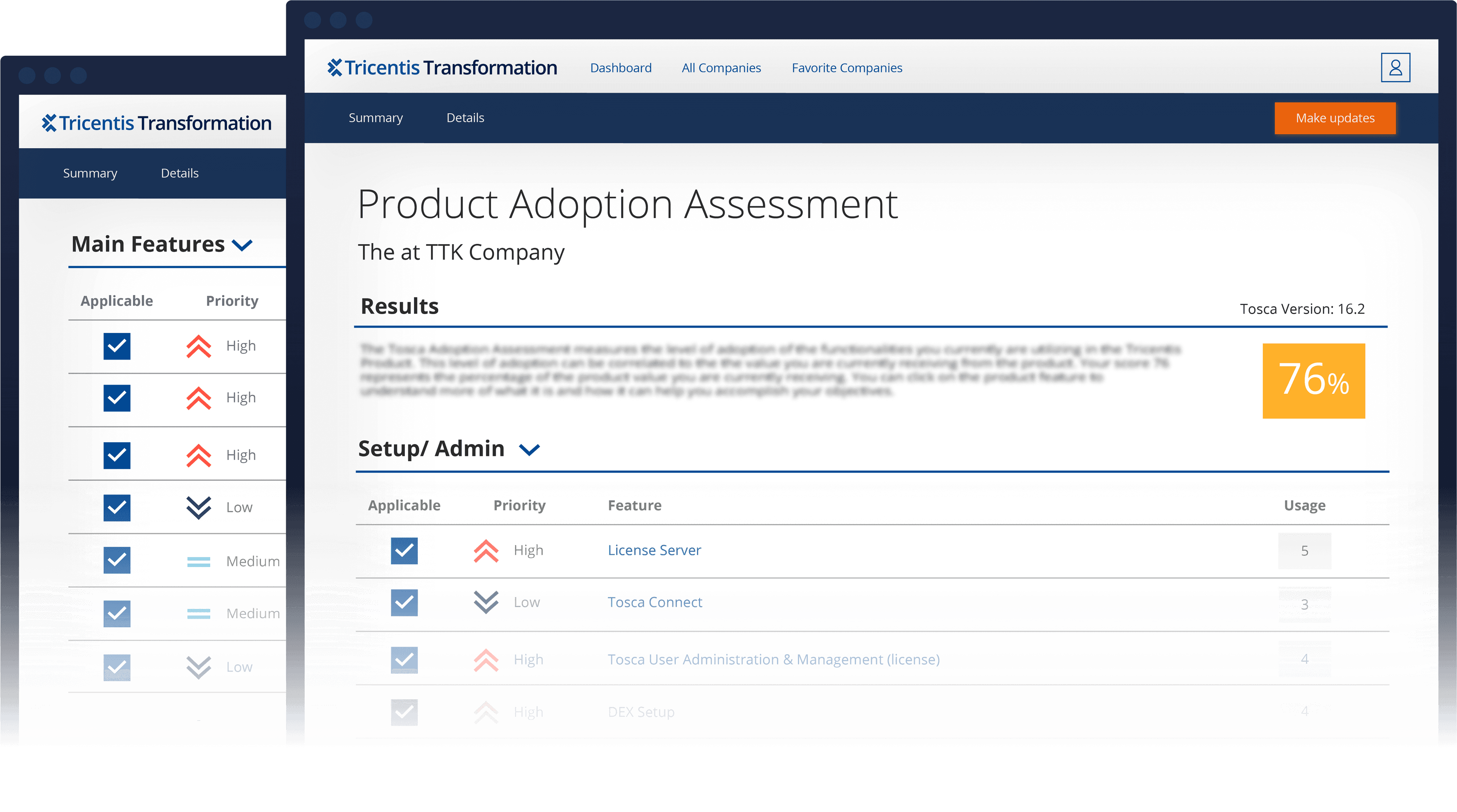Click Low priority arrow icon for Tosca Connect
The height and width of the screenshot is (812, 1457).
(x=486, y=602)
